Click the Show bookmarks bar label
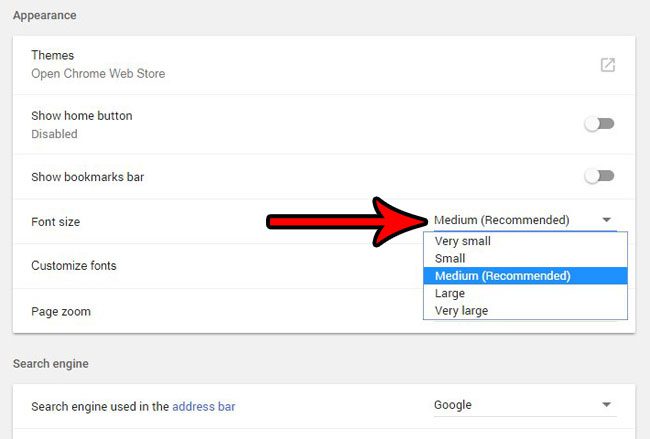 pyautogui.click(x=88, y=177)
